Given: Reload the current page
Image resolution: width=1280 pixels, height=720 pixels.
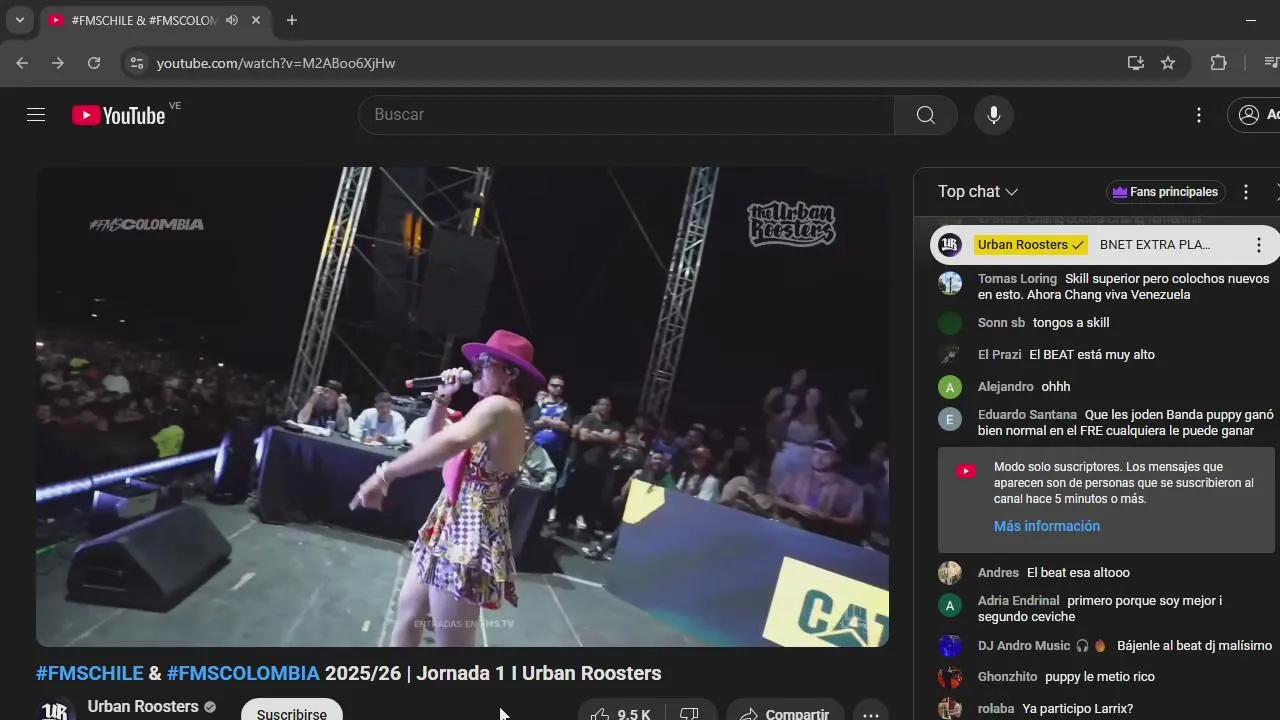Looking at the screenshot, I should (x=94, y=63).
